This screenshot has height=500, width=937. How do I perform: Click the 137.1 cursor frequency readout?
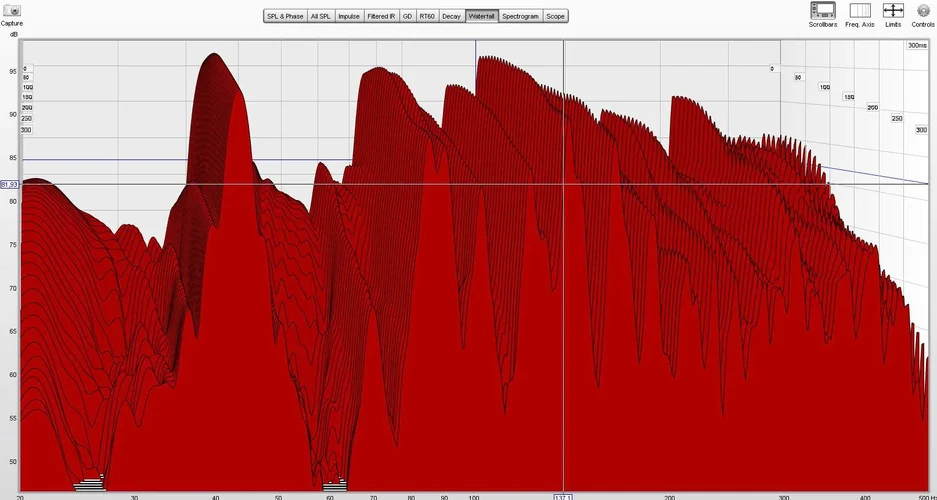point(564,496)
